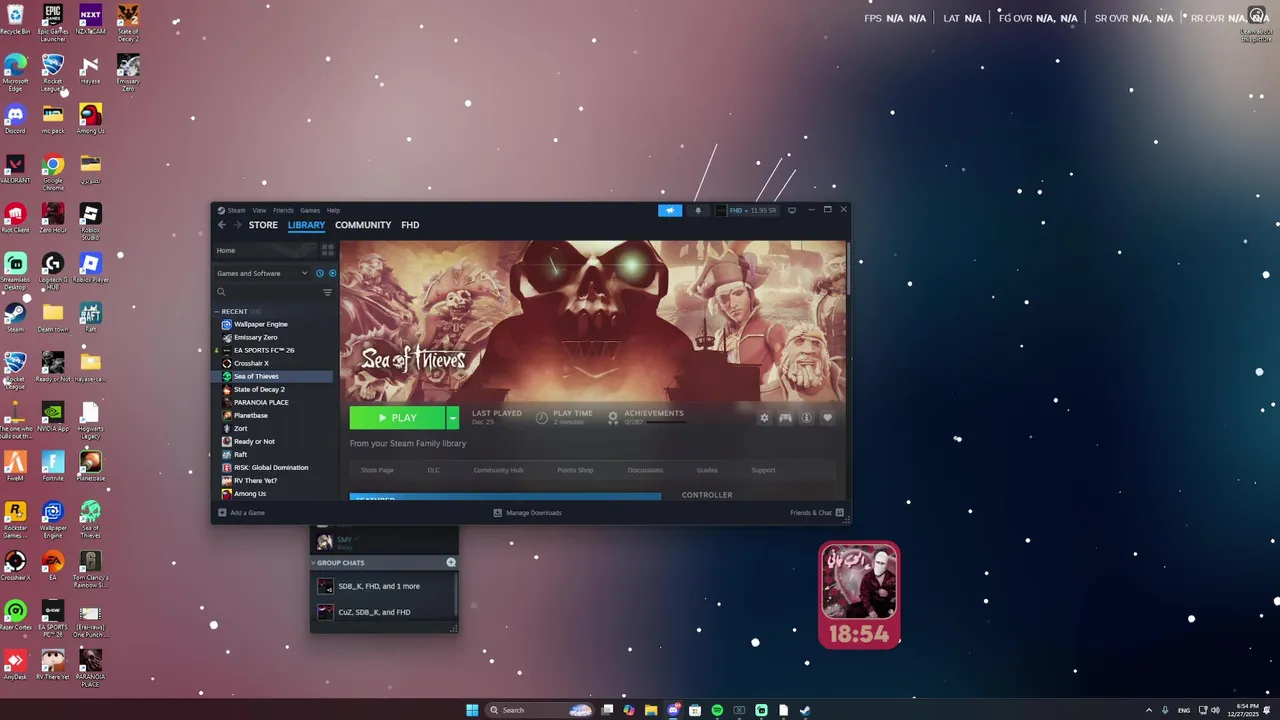Toggle the recent activity clock filter
This screenshot has width=1280, height=720.
point(320,273)
